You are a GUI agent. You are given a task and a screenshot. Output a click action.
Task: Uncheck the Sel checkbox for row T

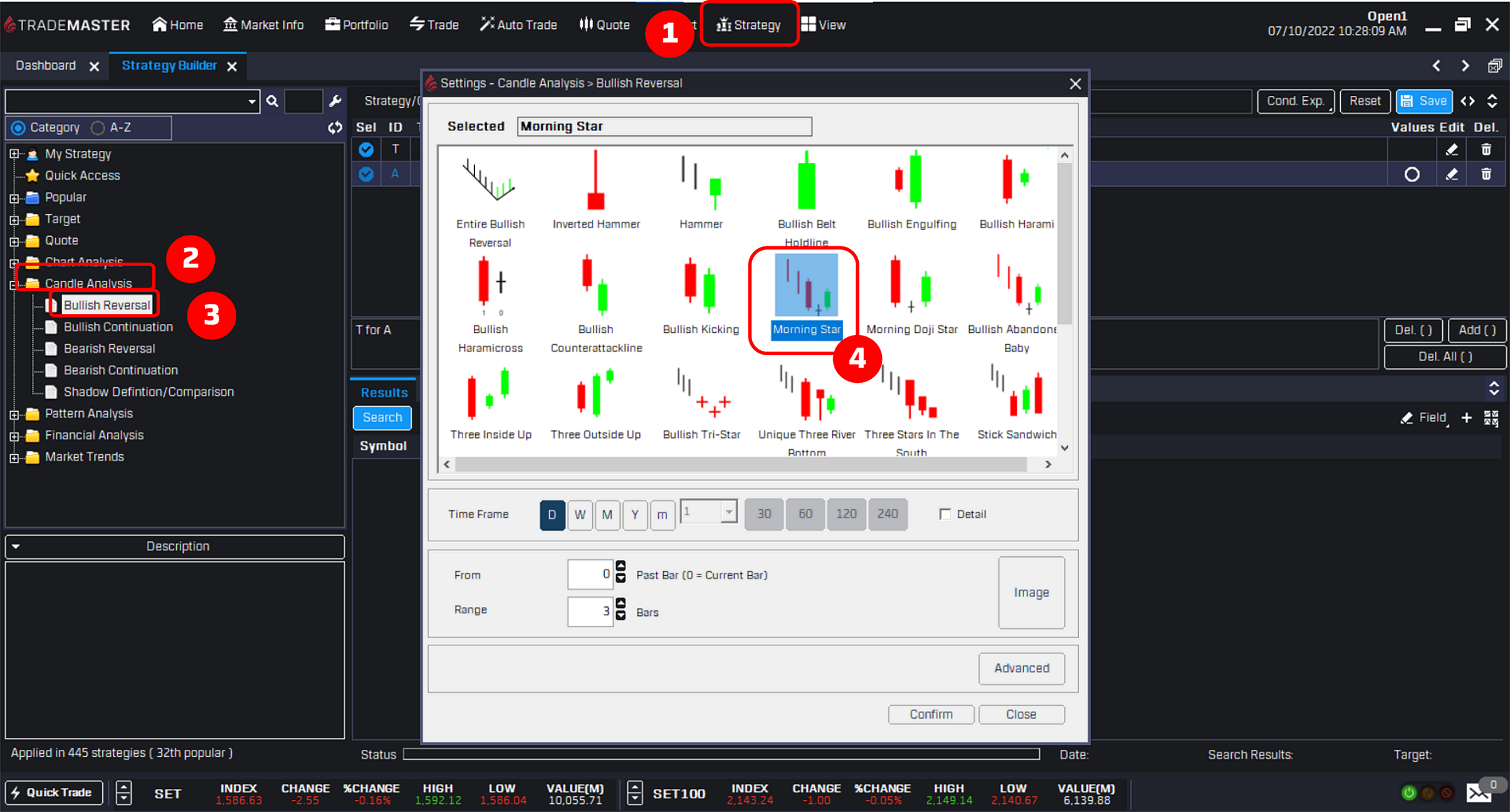coord(366,150)
